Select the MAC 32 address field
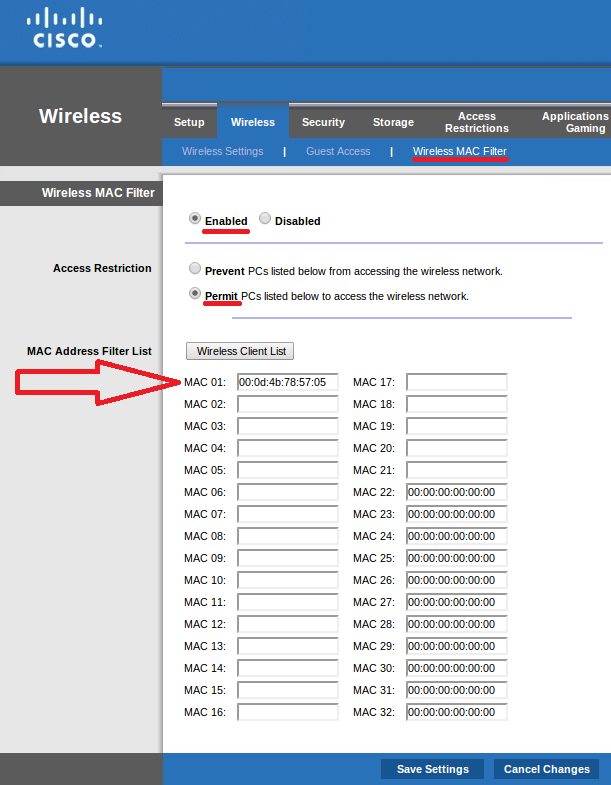The height and width of the screenshot is (785, 611). pos(456,712)
